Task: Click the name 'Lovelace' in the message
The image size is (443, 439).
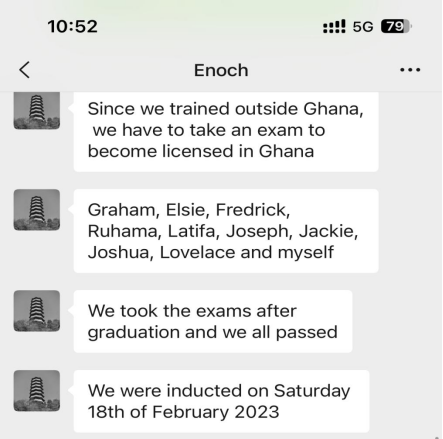Action: (x=197, y=252)
